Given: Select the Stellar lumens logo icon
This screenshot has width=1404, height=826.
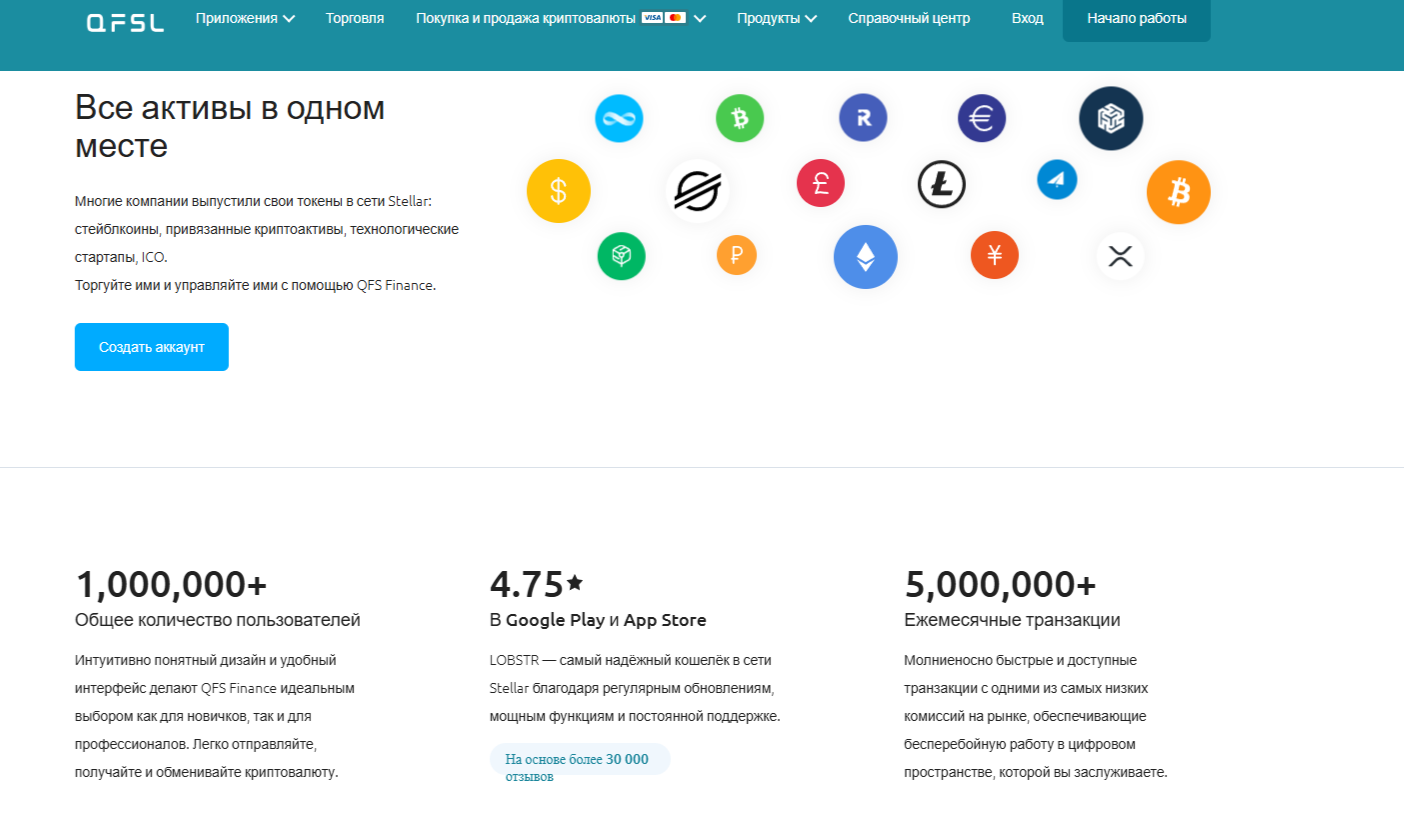Looking at the screenshot, I should point(697,190).
